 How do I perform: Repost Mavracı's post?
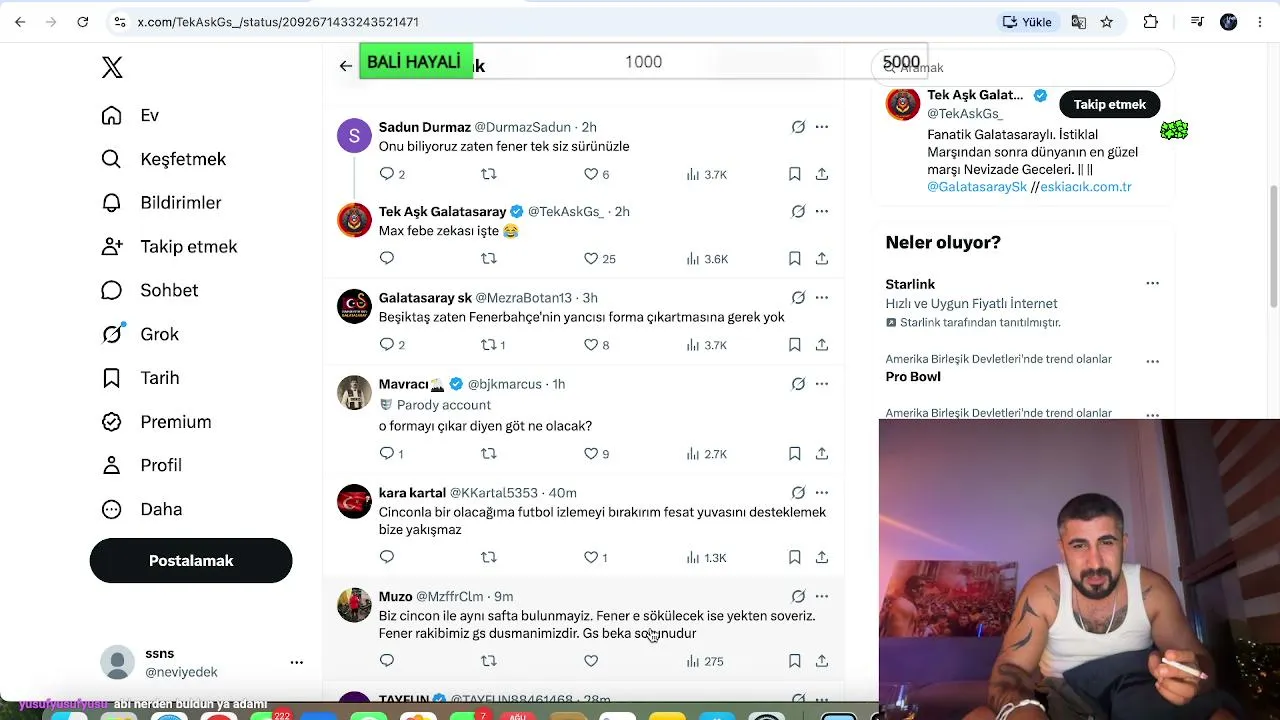pos(489,453)
